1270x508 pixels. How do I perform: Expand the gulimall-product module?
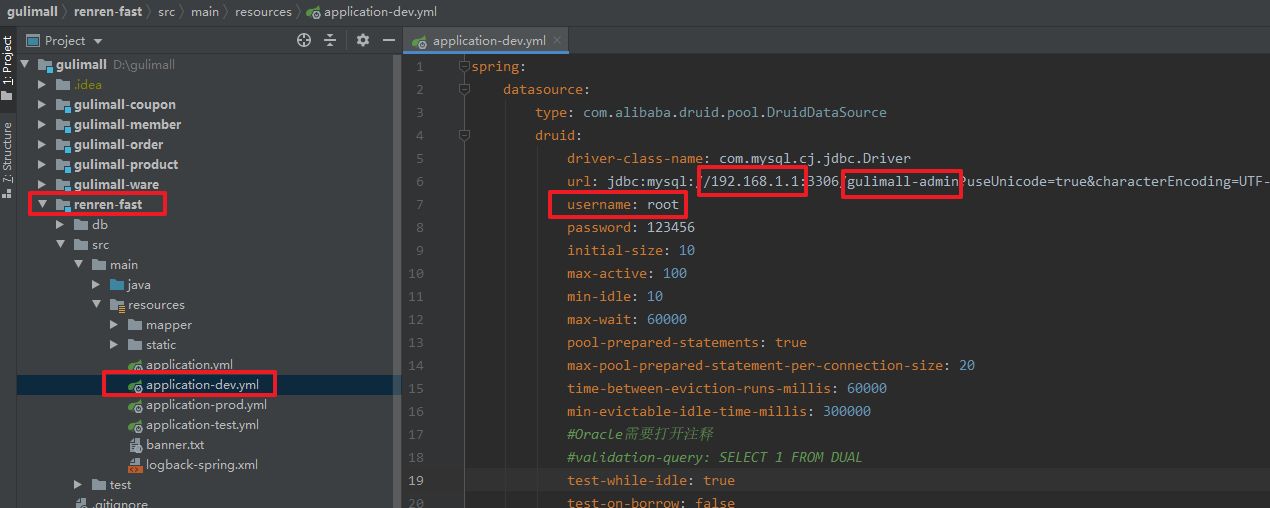[42, 164]
